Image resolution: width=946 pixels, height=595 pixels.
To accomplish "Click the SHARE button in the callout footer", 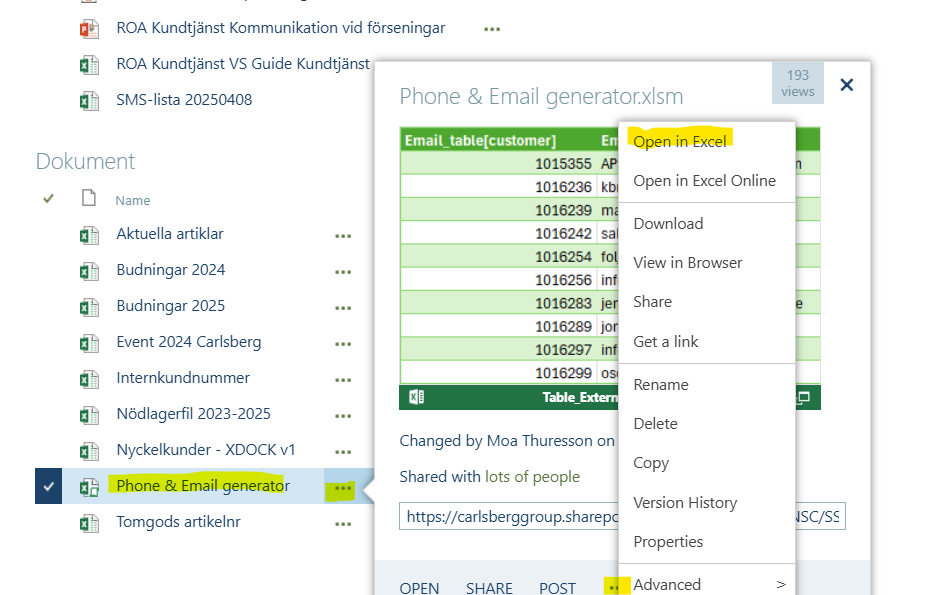I will (489, 588).
